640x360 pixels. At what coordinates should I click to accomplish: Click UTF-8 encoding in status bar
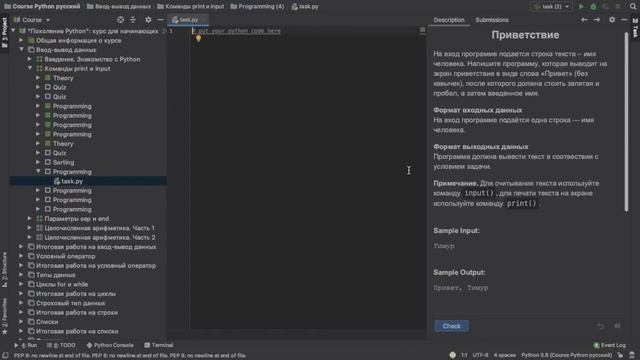click(480, 356)
